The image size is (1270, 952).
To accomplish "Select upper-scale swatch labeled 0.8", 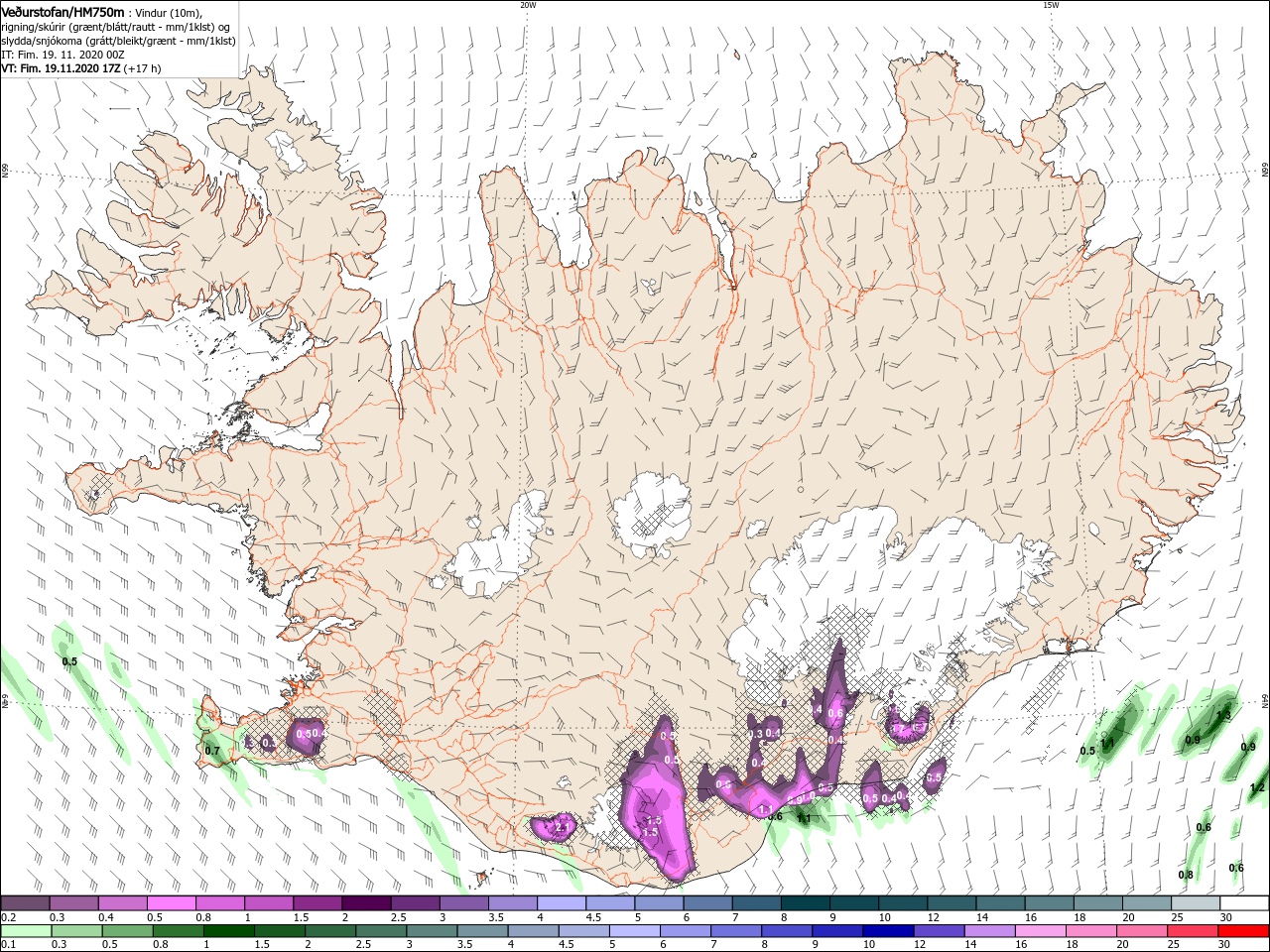I will [219, 903].
